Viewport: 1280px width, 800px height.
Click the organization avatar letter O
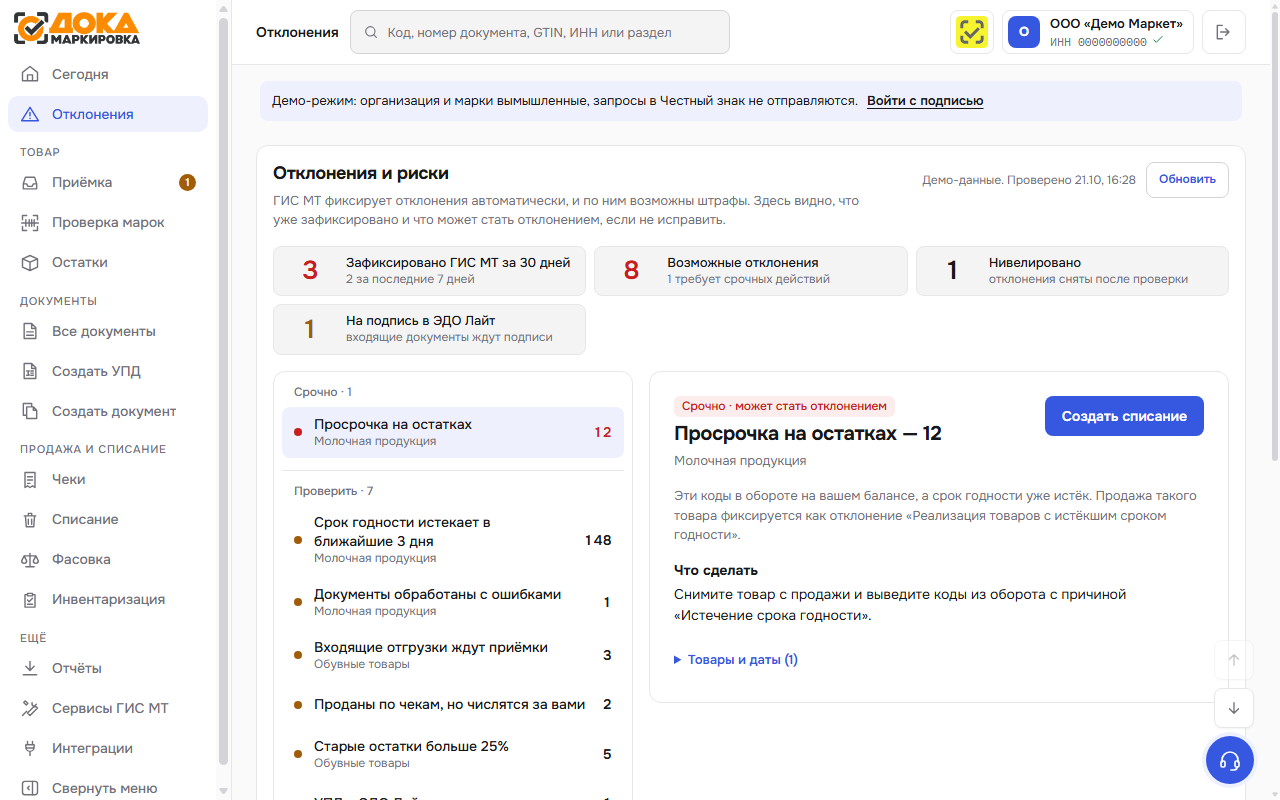point(1024,32)
